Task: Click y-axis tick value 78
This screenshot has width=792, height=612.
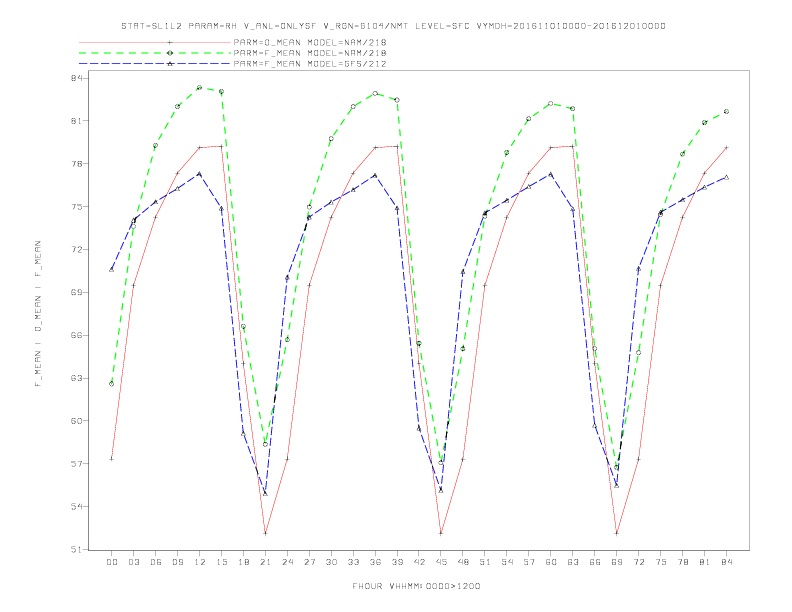Action: click(77, 164)
